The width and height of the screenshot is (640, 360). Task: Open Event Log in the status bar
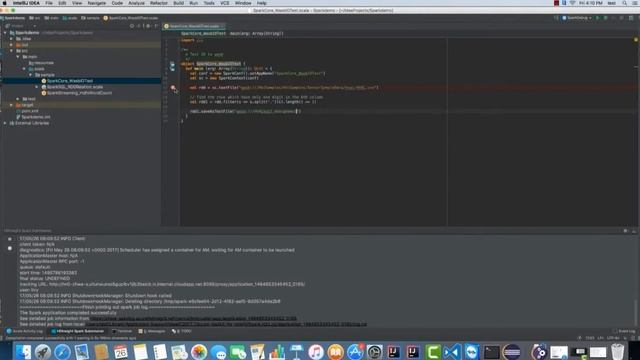coord(624,331)
